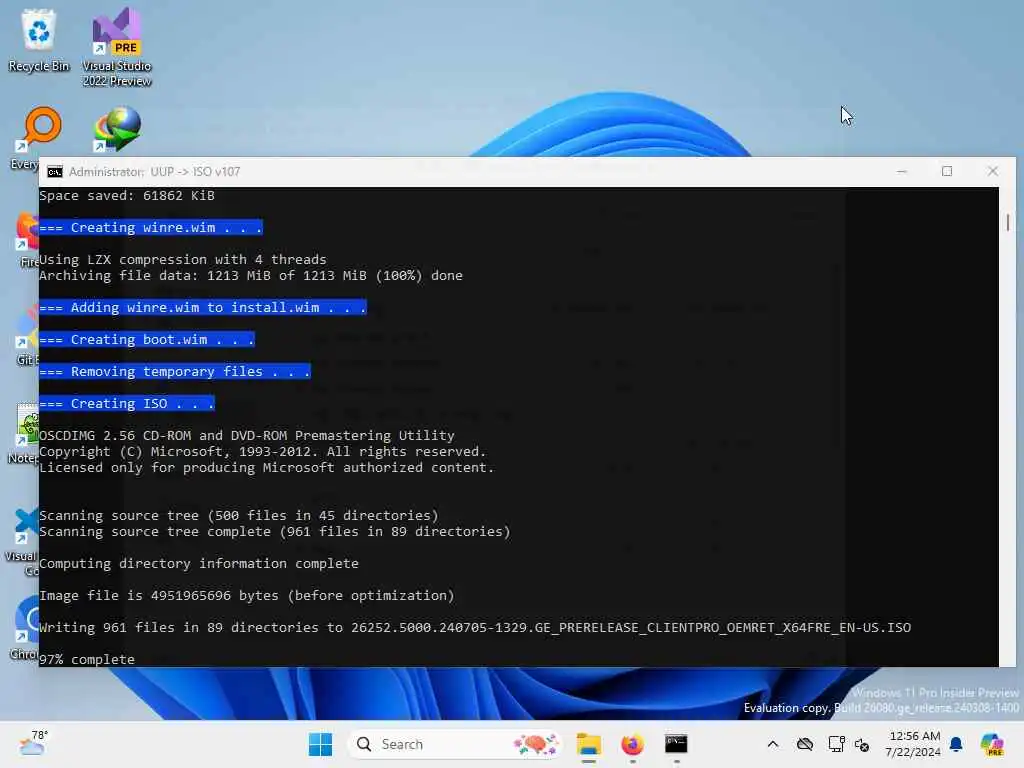Click the muted volume tray icon

point(862,744)
